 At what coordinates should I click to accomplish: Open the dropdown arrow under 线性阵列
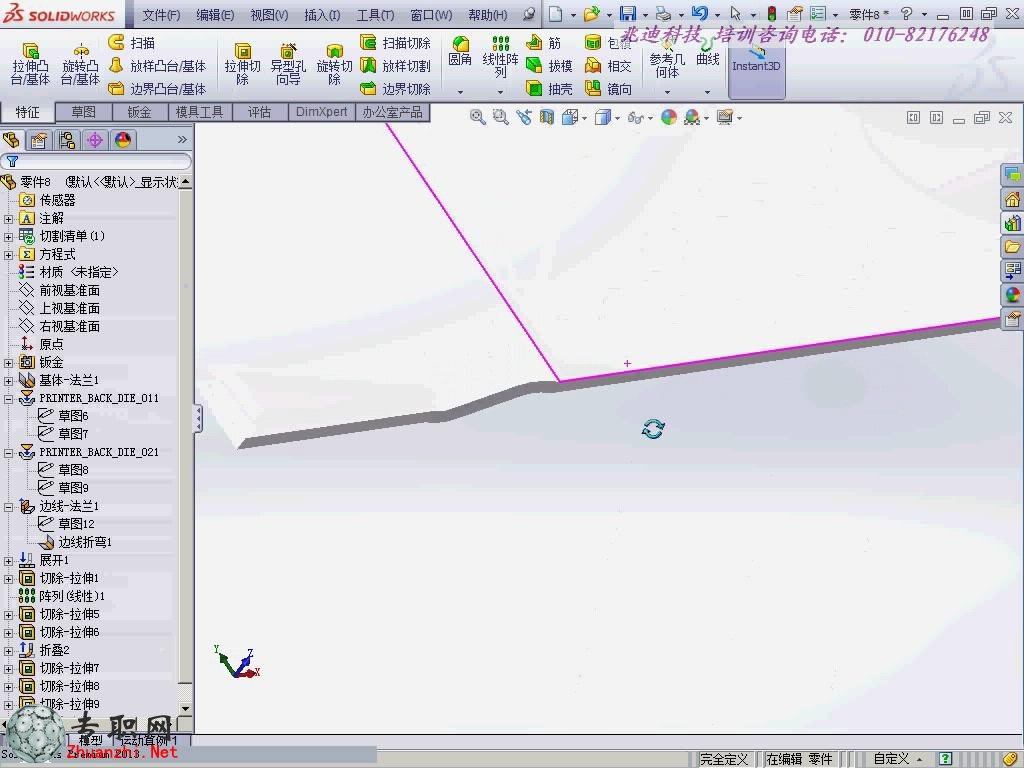point(501,92)
